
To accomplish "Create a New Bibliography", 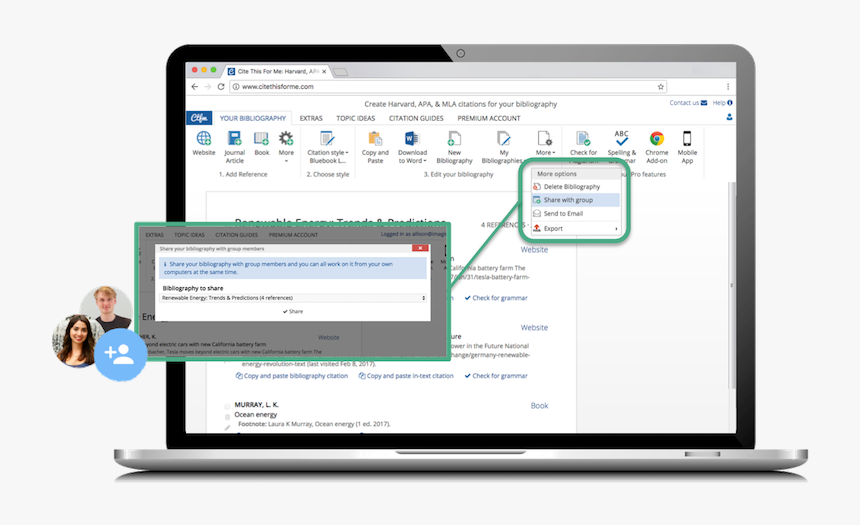I will [x=454, y=147].
